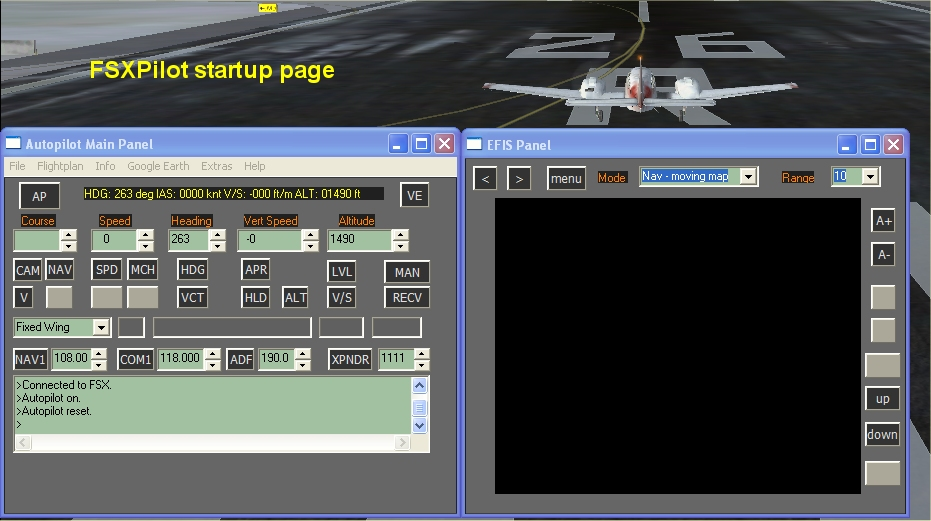The height and width of the screenshot is (521, 931).
Task: Open the File menu
Action: tap(17, 166)
